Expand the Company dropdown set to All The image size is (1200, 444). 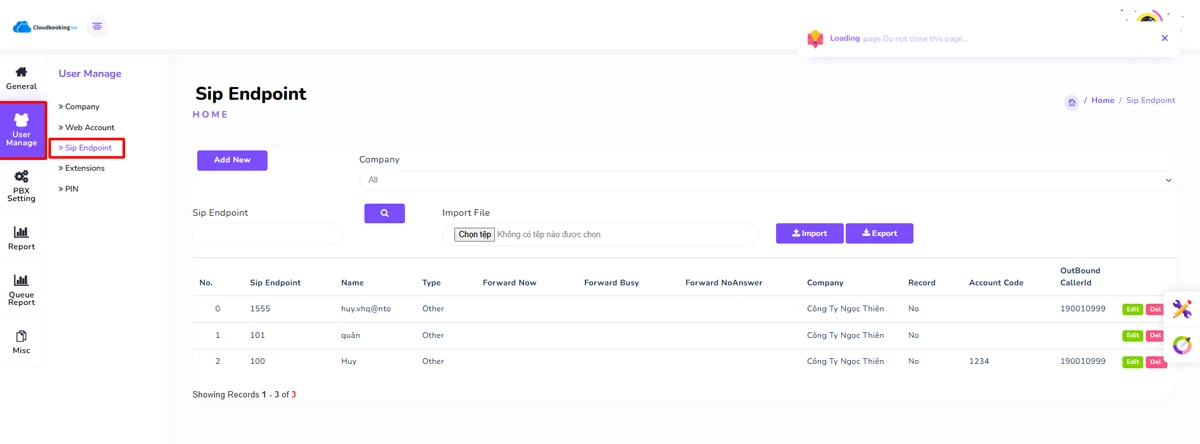click(768, 180)
